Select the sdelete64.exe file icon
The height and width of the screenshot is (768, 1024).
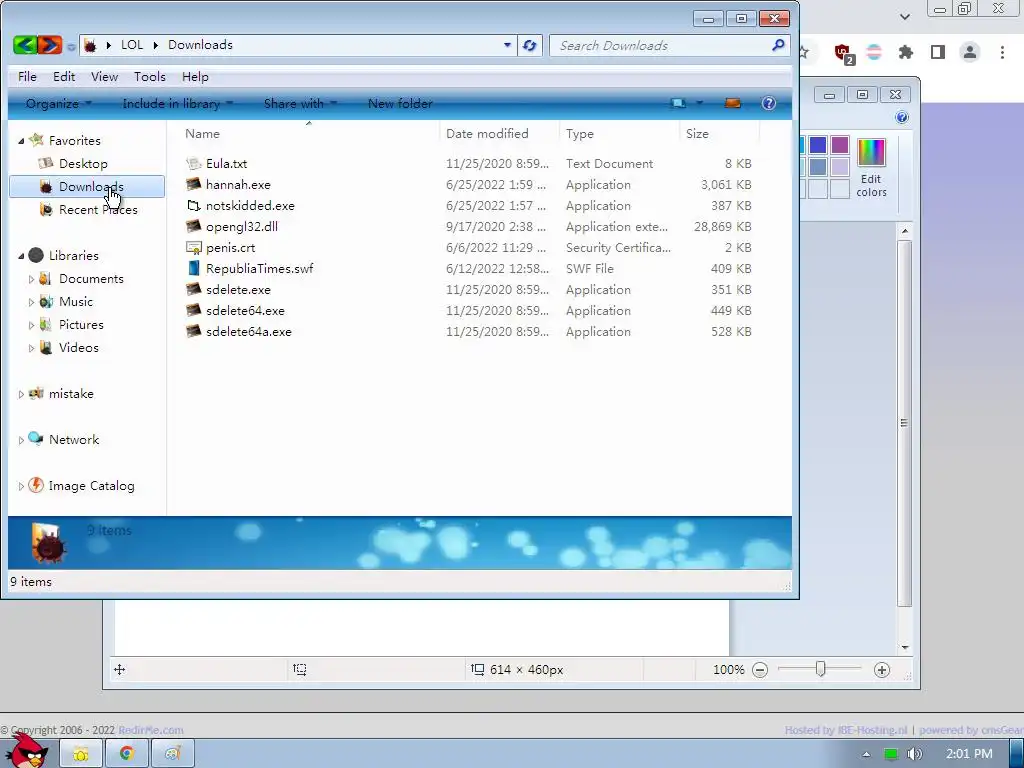click(193, 310)
